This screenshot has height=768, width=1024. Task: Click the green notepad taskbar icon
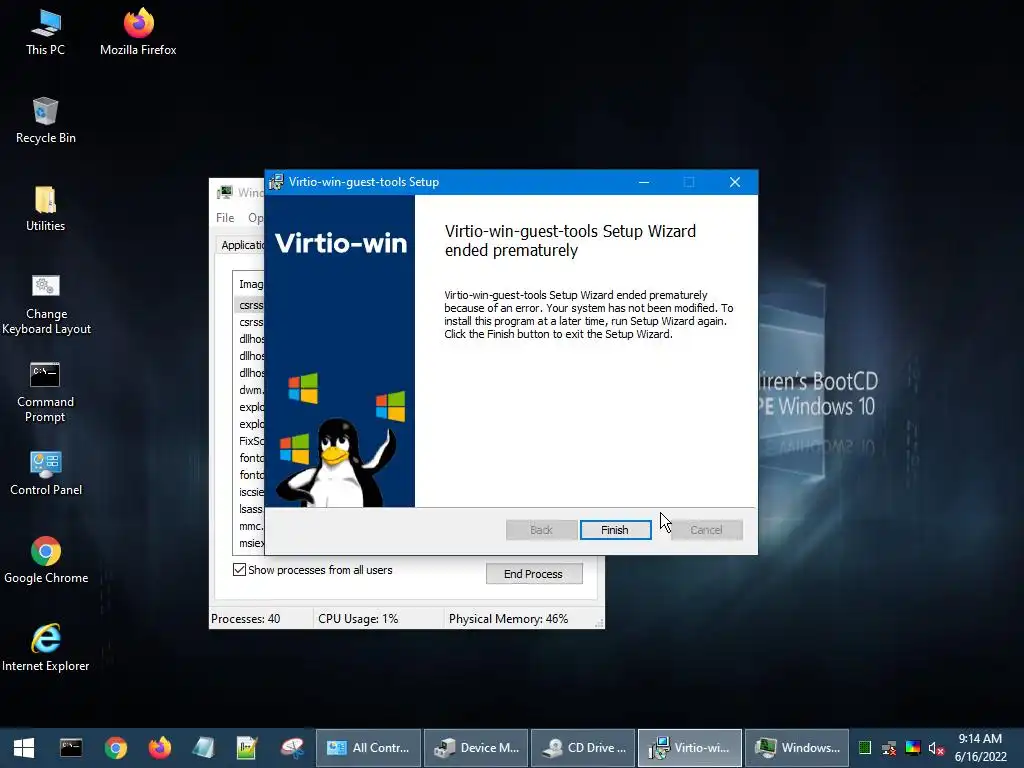[x=247, y=748]
